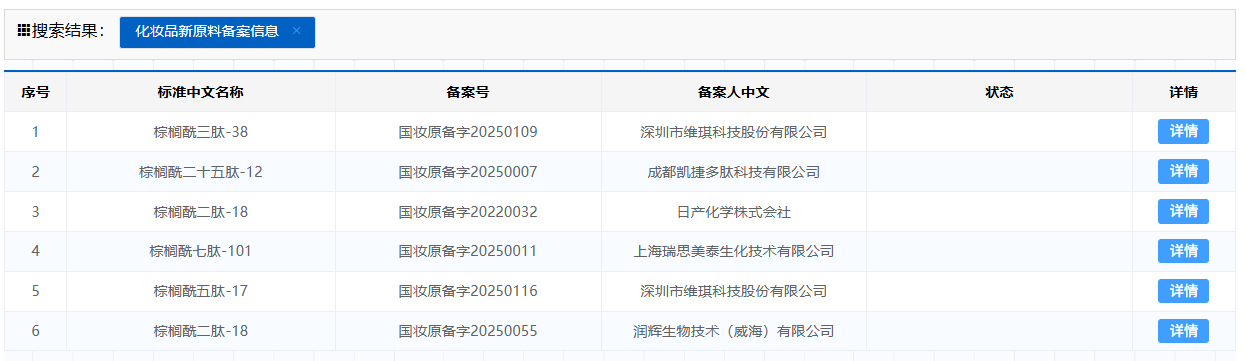Viewport: 1245px width, 361px height.
Task: Select the cell 棕榈酰二十五肽-12
Action: coord(200,172)
